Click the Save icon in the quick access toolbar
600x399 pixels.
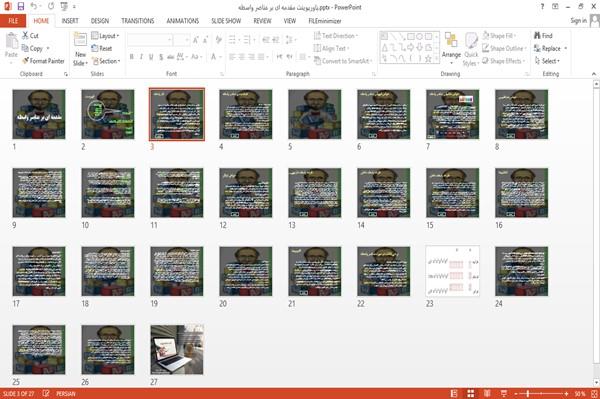(21, 7)
